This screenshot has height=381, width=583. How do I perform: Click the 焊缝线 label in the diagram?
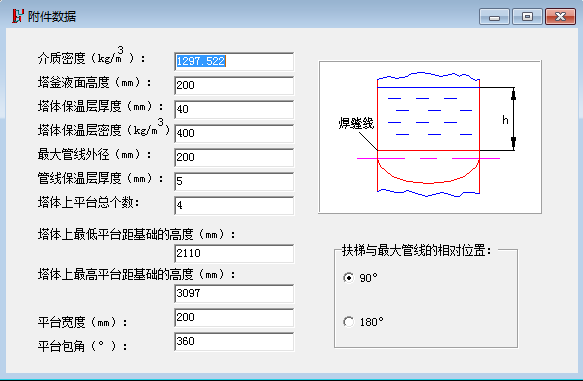356,123
